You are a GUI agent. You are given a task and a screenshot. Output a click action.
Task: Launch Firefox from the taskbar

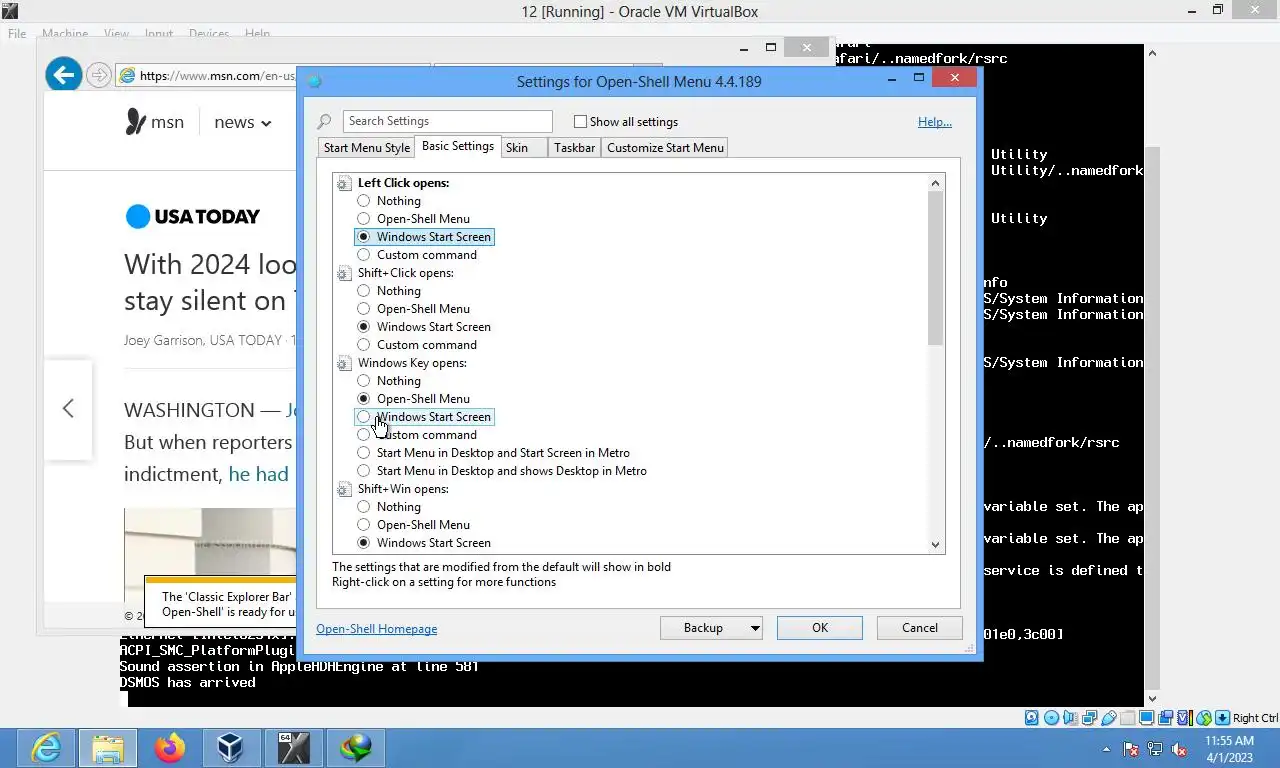click(170, 748)
